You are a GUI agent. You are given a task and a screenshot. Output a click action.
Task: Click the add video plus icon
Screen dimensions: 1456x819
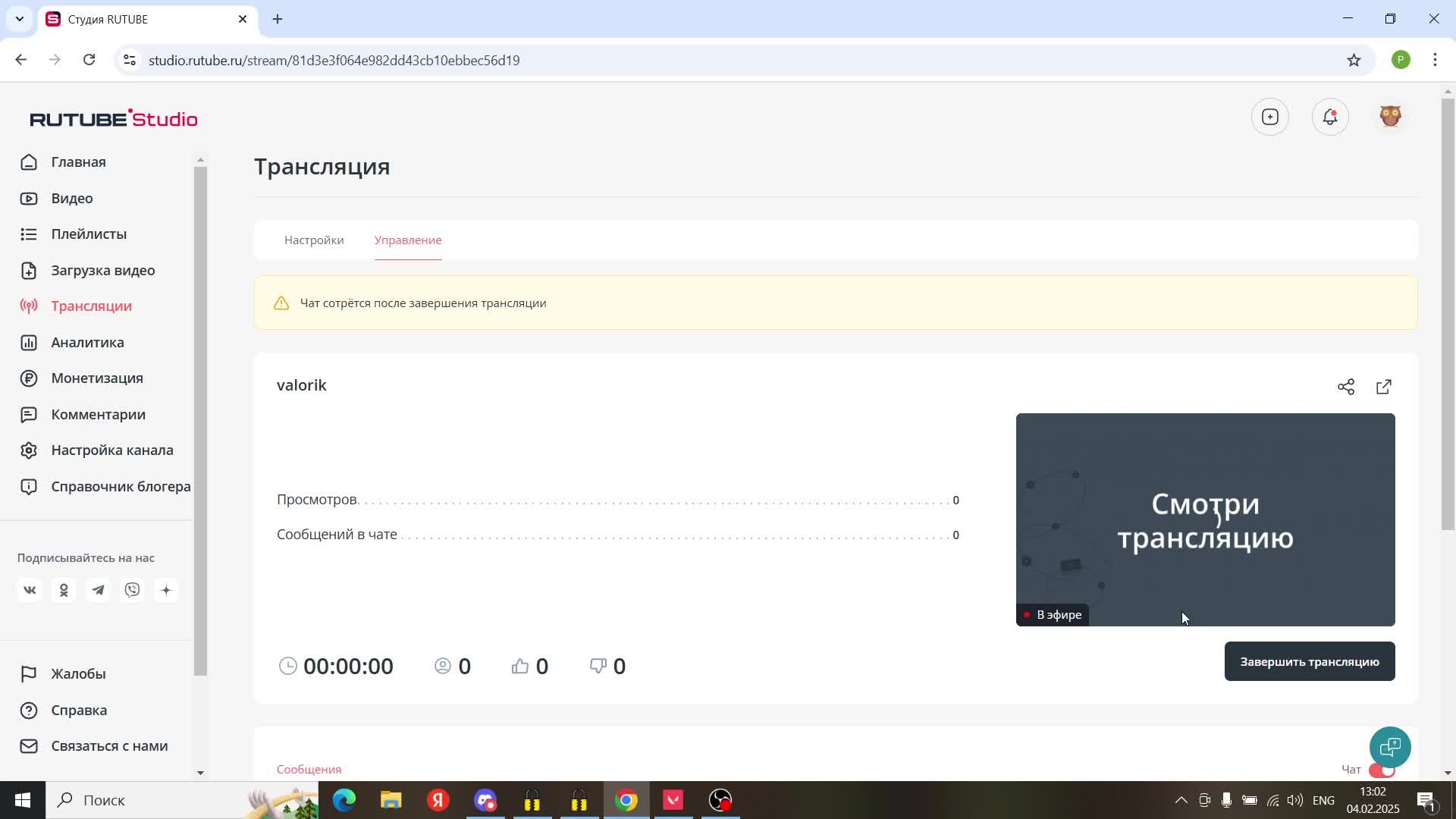[x=1270, y=117]
